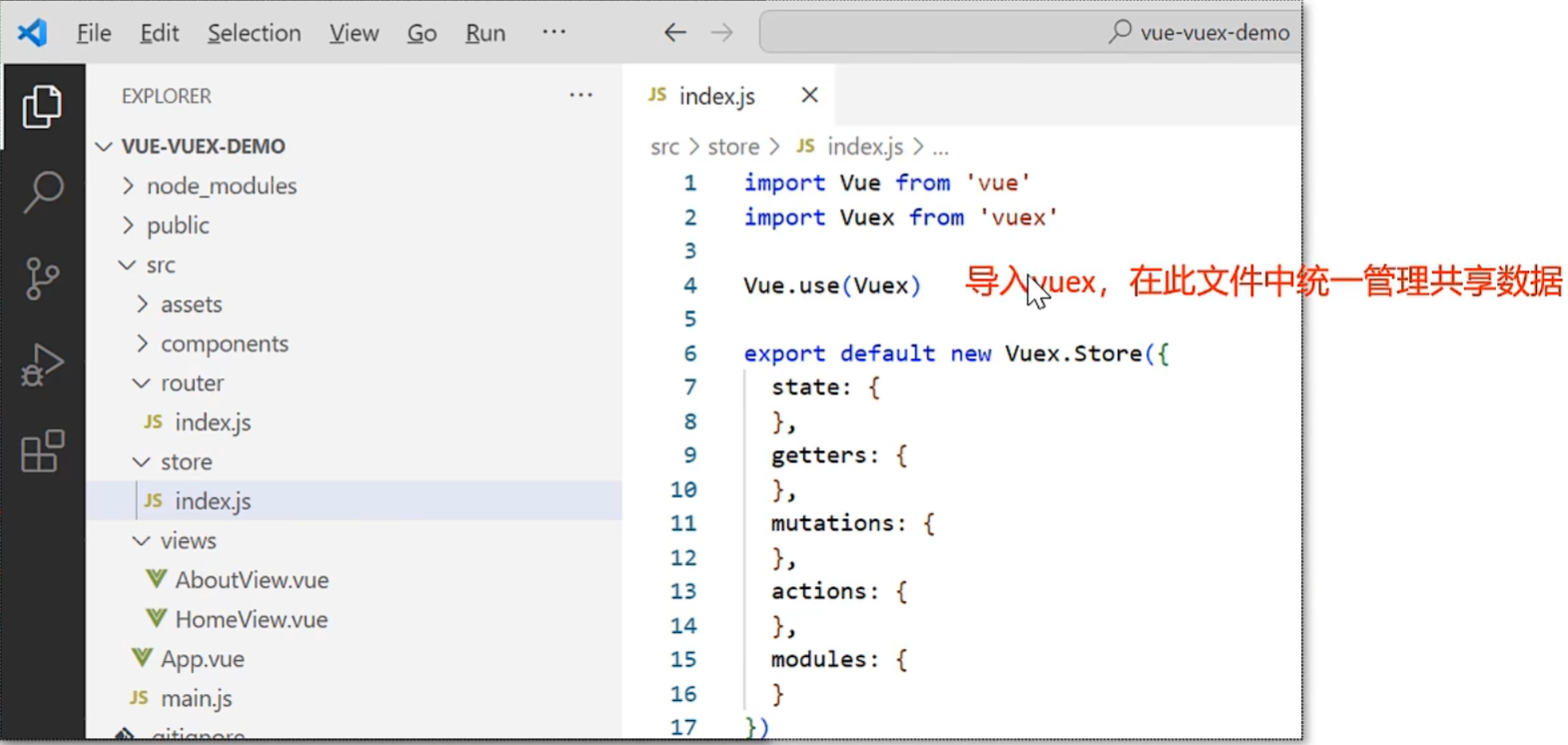Show more menus via title bar ellipsis
Screen dimensions: 1568x745
(x=554, y=32)
